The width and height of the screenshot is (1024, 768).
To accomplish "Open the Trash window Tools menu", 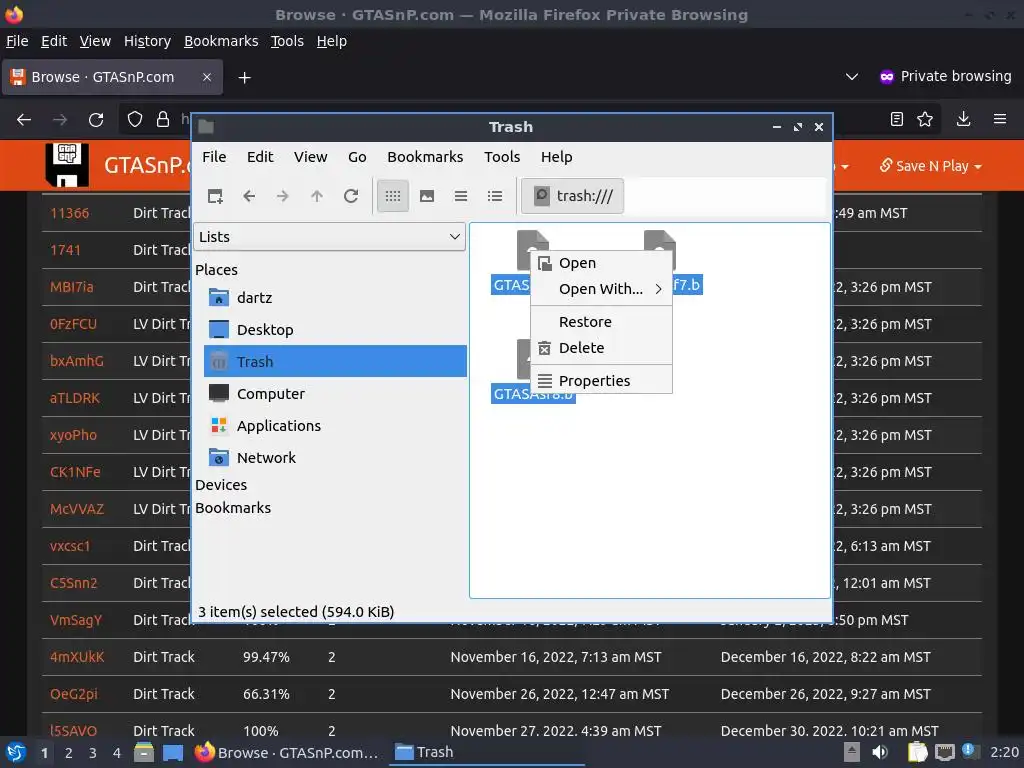I will click(x=502, y=157).
